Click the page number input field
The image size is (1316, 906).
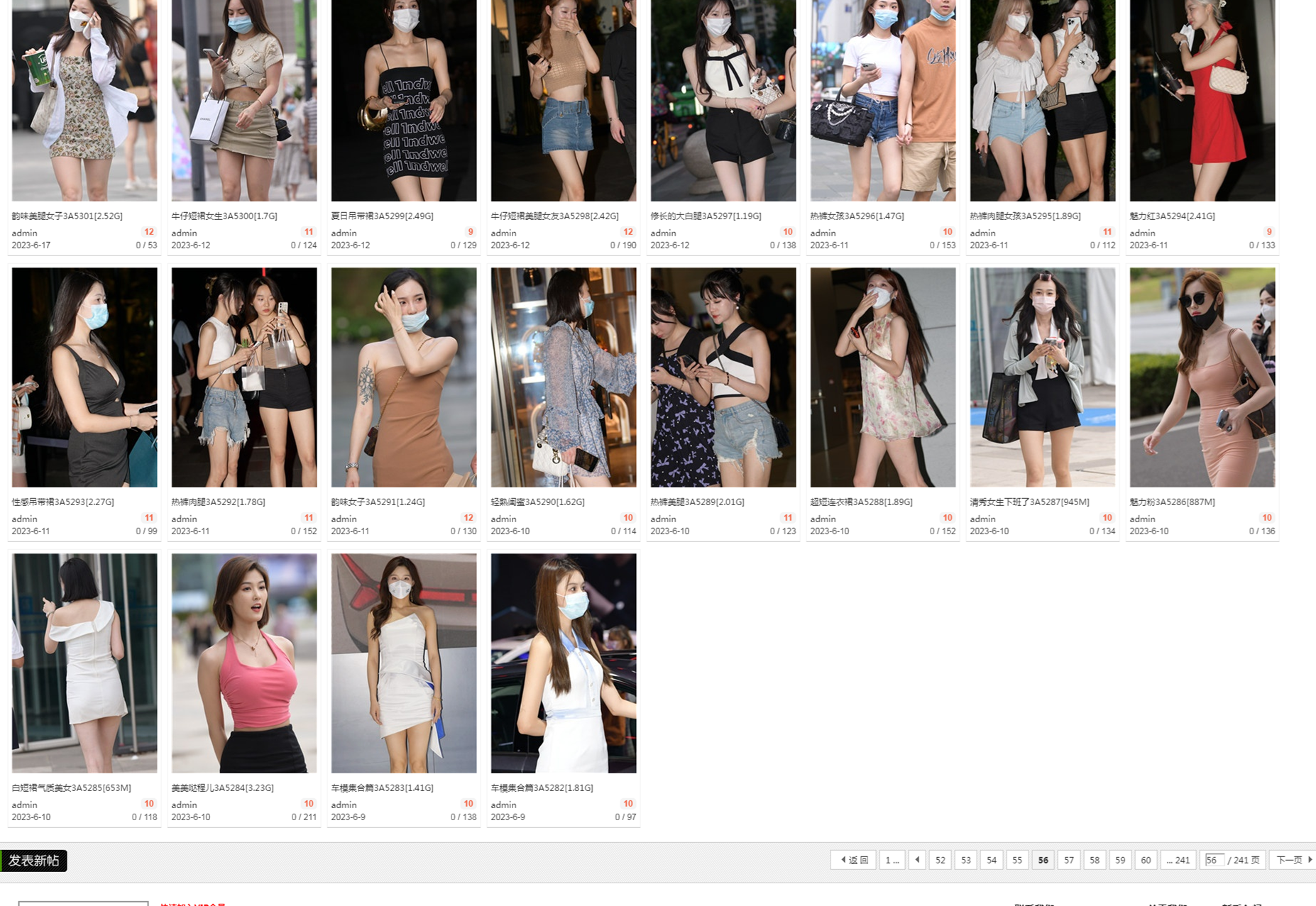[1214, 860]
